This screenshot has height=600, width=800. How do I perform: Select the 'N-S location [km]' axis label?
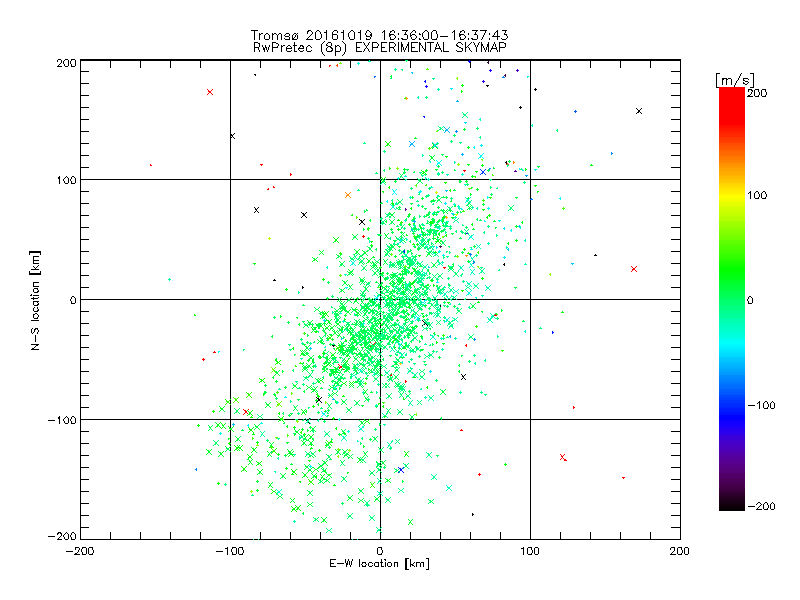pos(35,300)
